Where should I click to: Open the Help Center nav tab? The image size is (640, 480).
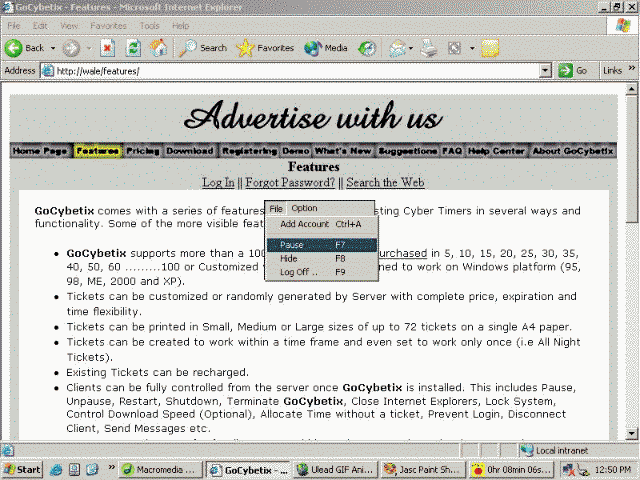click(x=496, y=151)
